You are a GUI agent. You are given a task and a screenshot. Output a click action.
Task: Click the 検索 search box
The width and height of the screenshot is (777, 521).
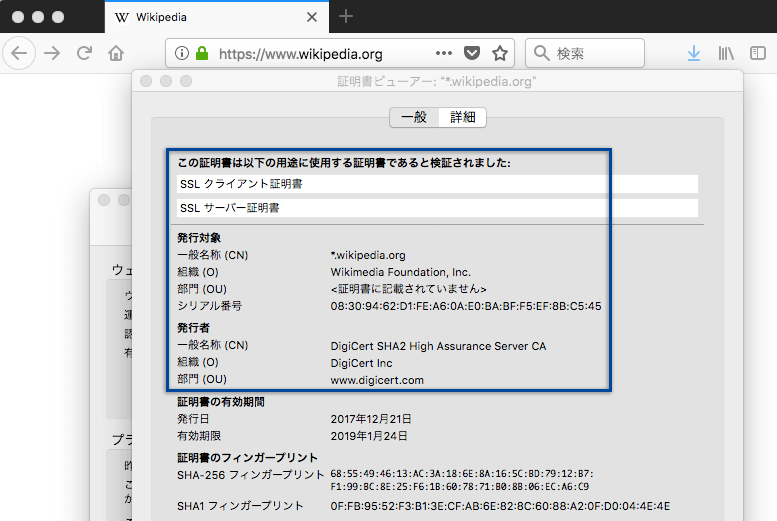pos(585,53)
